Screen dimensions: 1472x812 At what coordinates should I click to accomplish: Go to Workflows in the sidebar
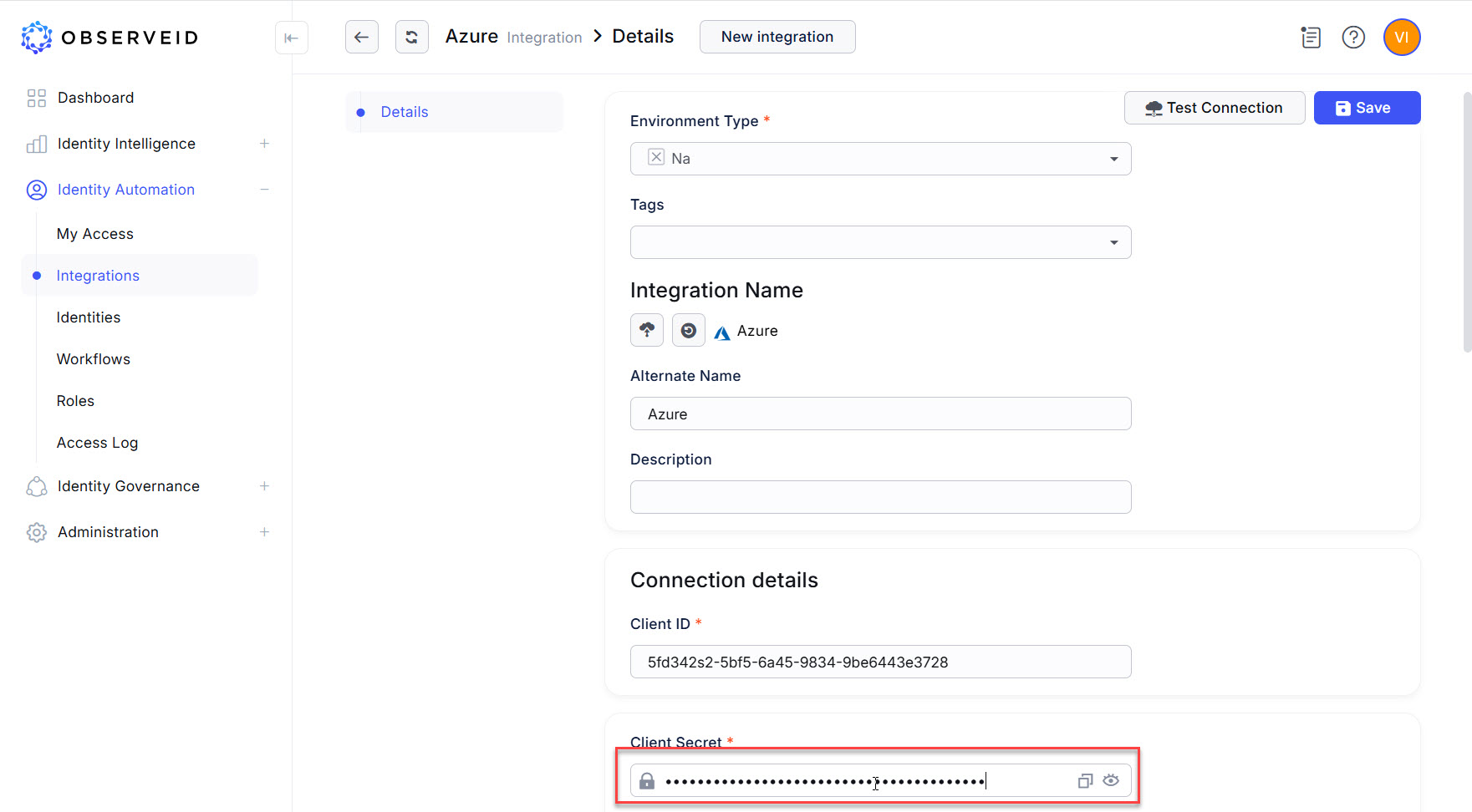pyautogui.click(x=93, y=359)
